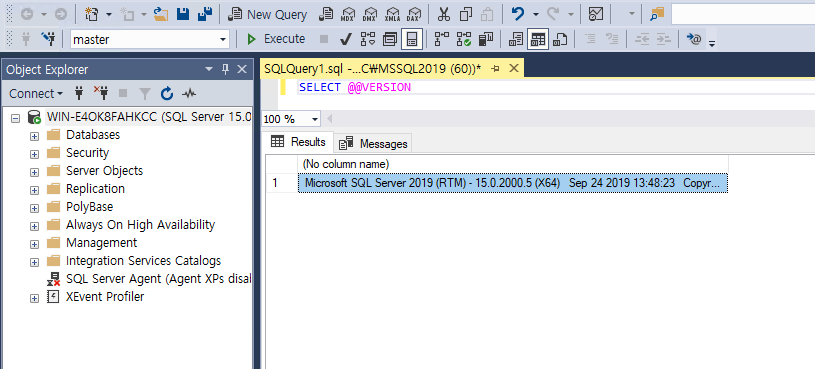
Task: Select Microsoft SQL Server 2019 result cell
Action: (x=512, y=183)
